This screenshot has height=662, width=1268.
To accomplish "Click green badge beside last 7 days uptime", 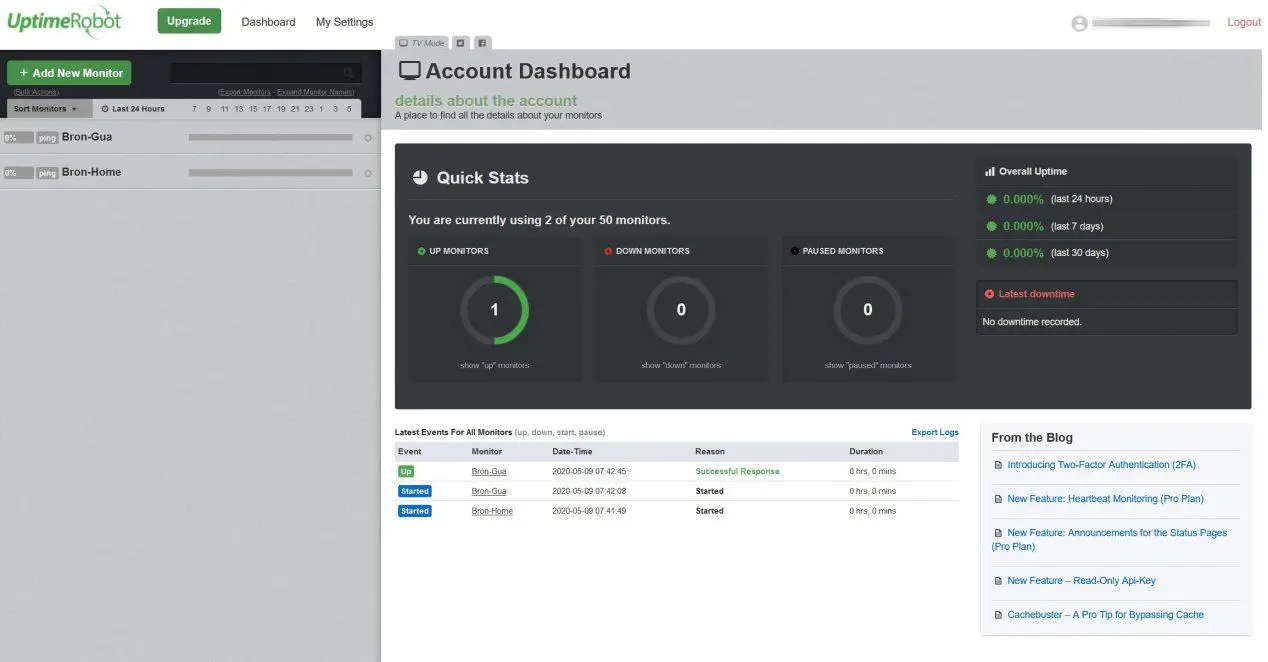I will pyautogui.click(x=992, y=226).
